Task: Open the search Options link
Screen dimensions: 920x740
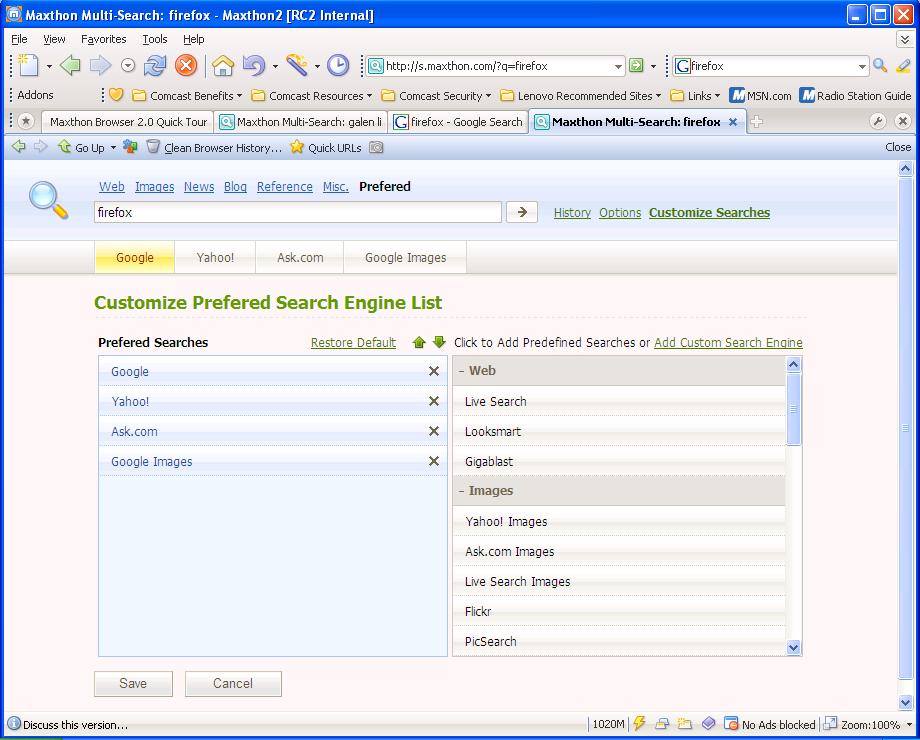Action: click(x=620, y=212)
